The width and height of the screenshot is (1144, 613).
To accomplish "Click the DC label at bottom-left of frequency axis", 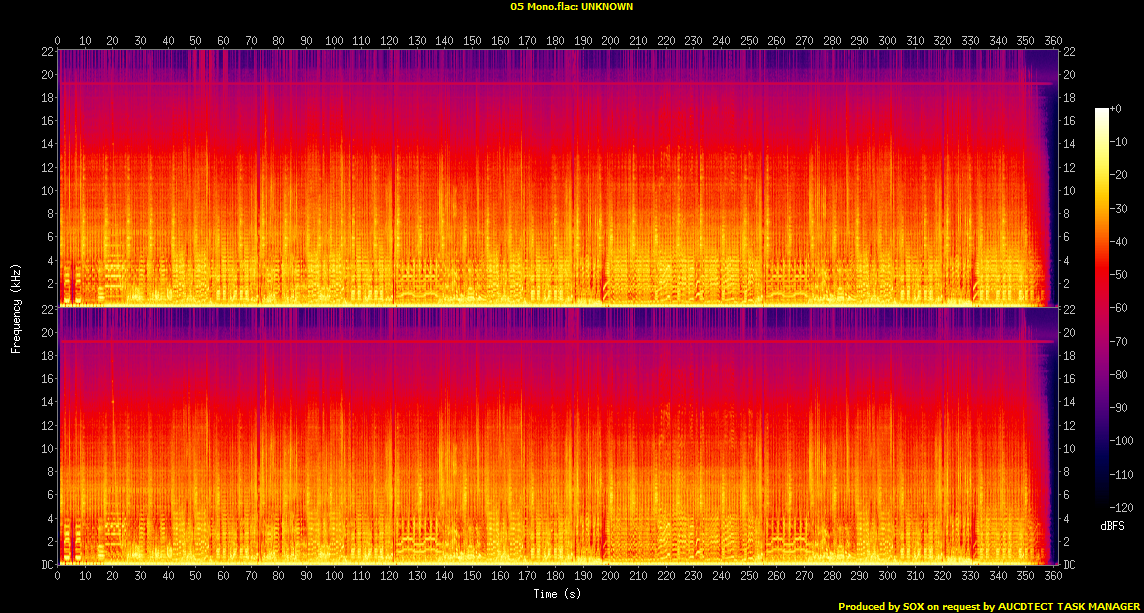I will coord(46,565).
